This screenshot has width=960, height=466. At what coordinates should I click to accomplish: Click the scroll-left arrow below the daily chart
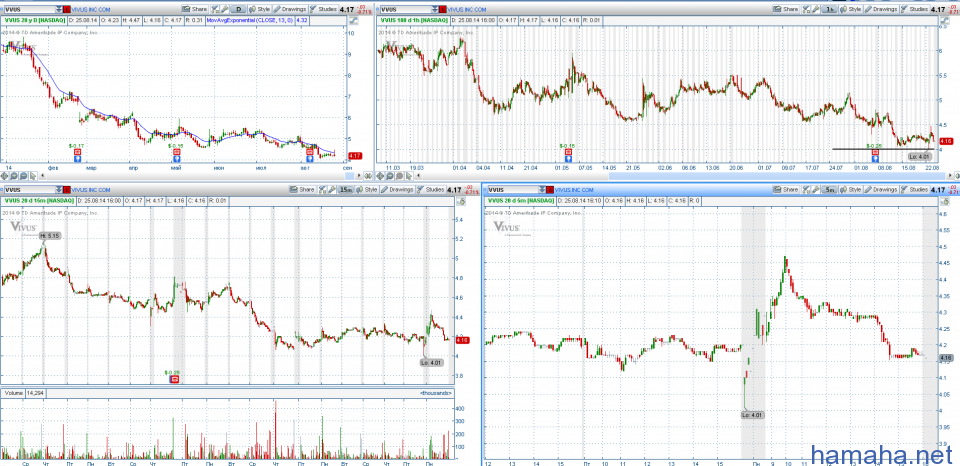[x=43, y=176]
